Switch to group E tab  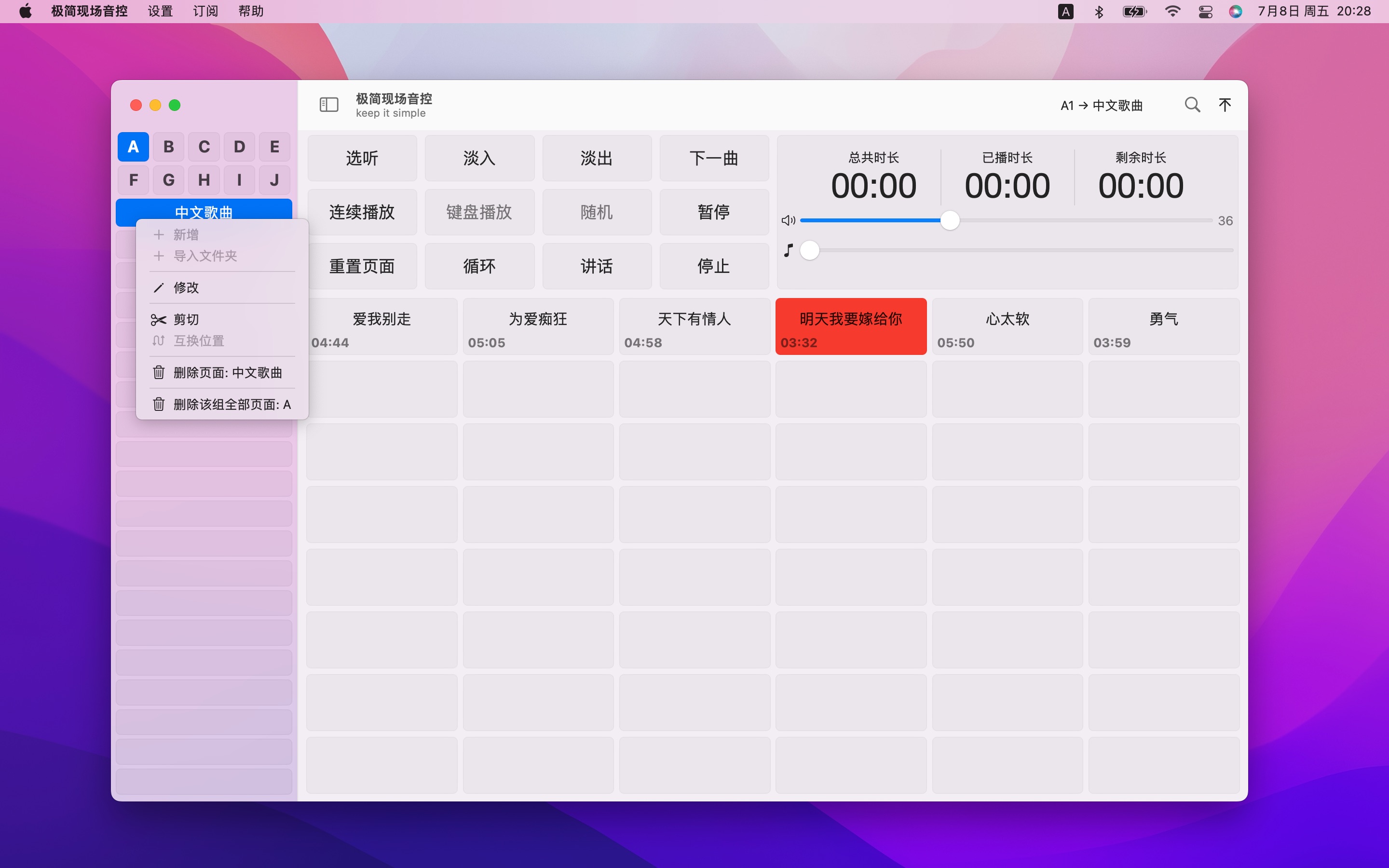pos(274,147)
